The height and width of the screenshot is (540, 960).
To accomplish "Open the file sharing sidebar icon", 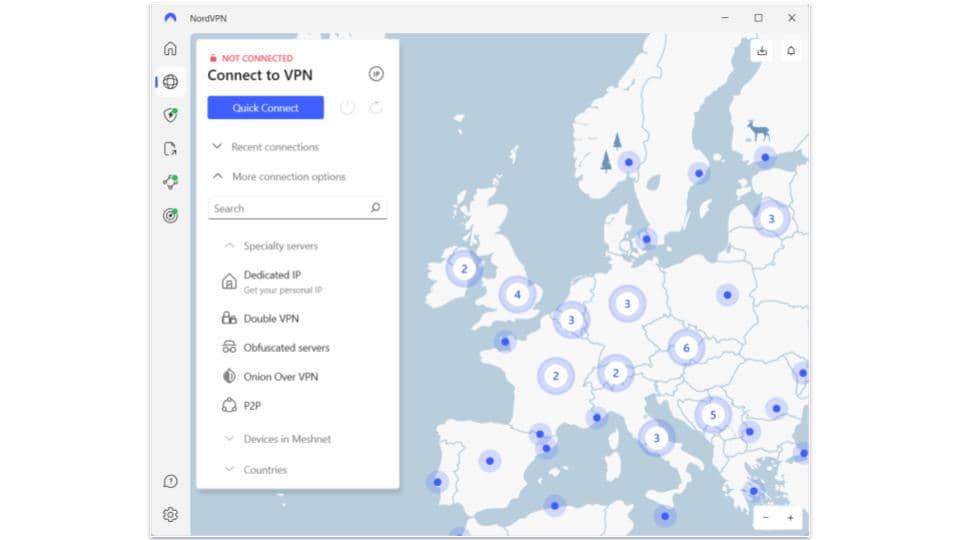I will [x=170, y=149].
